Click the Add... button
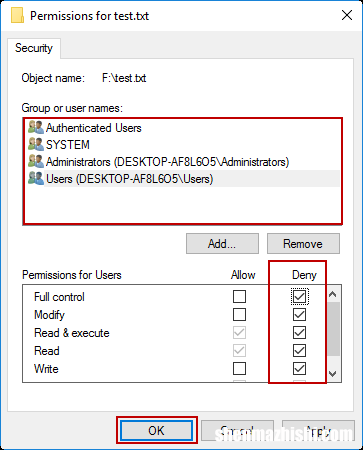The width and height of the screenshot is (363, 450). [222, 244]
